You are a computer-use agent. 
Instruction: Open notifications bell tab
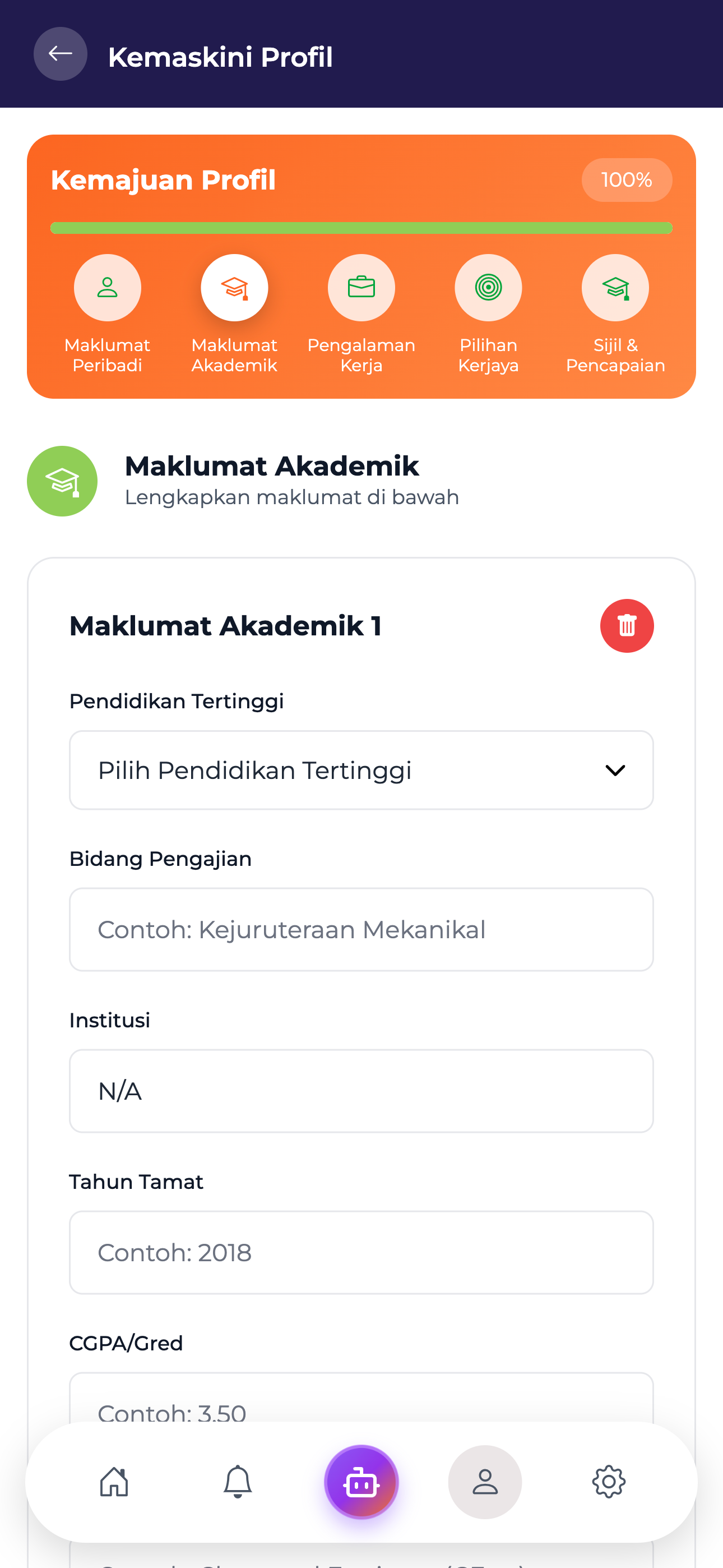(x=238, y=1482)
